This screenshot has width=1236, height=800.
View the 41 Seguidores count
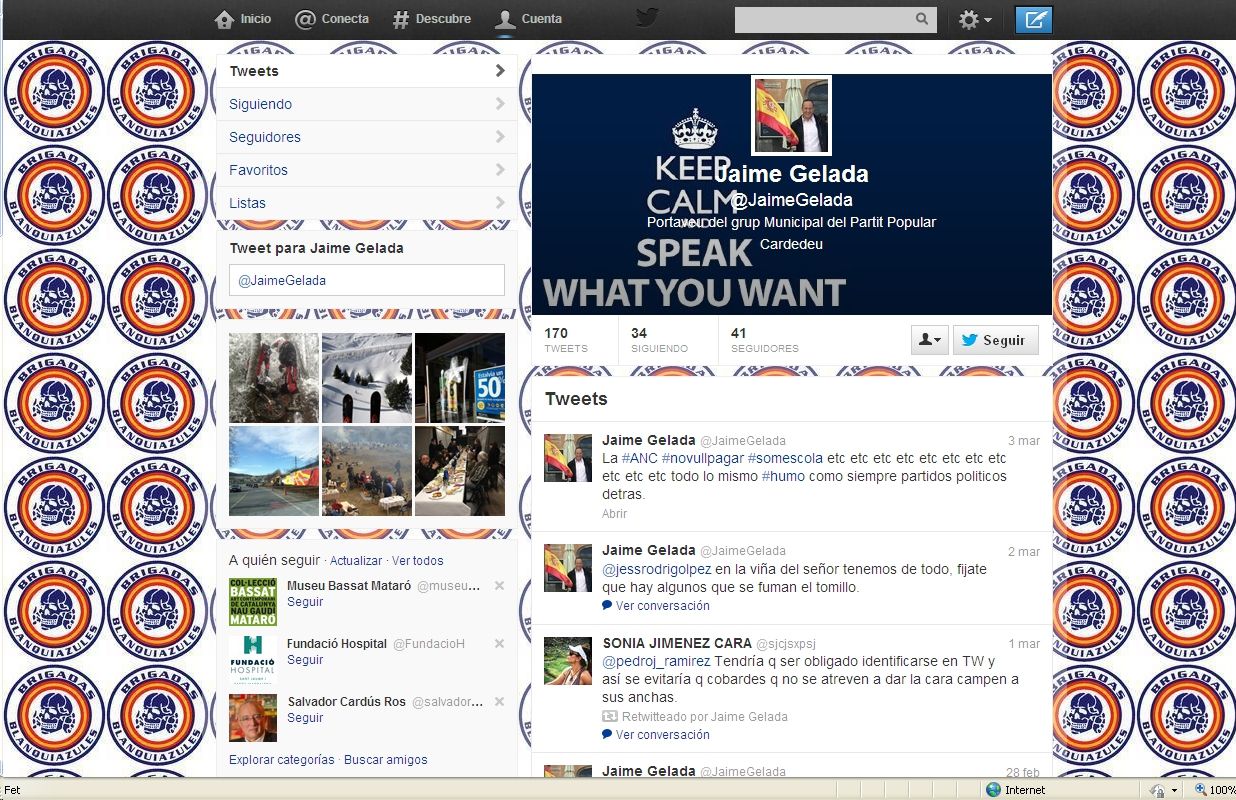[765, 340]
